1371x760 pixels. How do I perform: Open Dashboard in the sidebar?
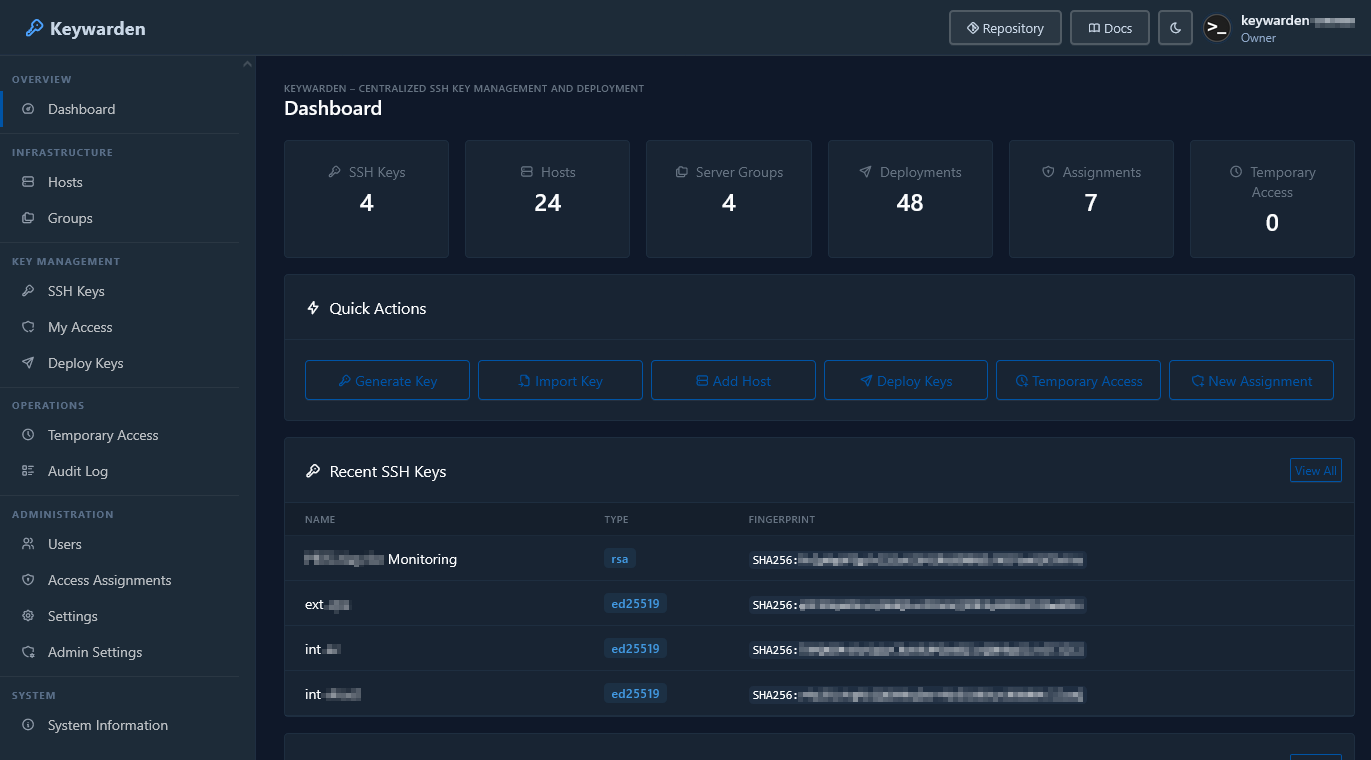click(120, 109)
